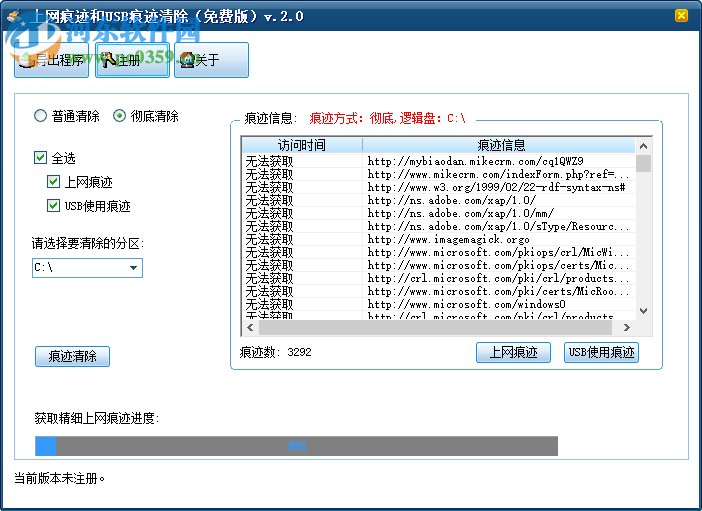Click the app icon in title bar

(x=14, y=17)
